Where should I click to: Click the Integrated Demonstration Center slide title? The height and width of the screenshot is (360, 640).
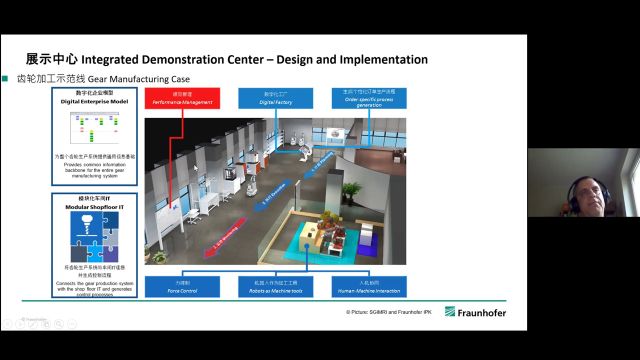tap(227, 59)
